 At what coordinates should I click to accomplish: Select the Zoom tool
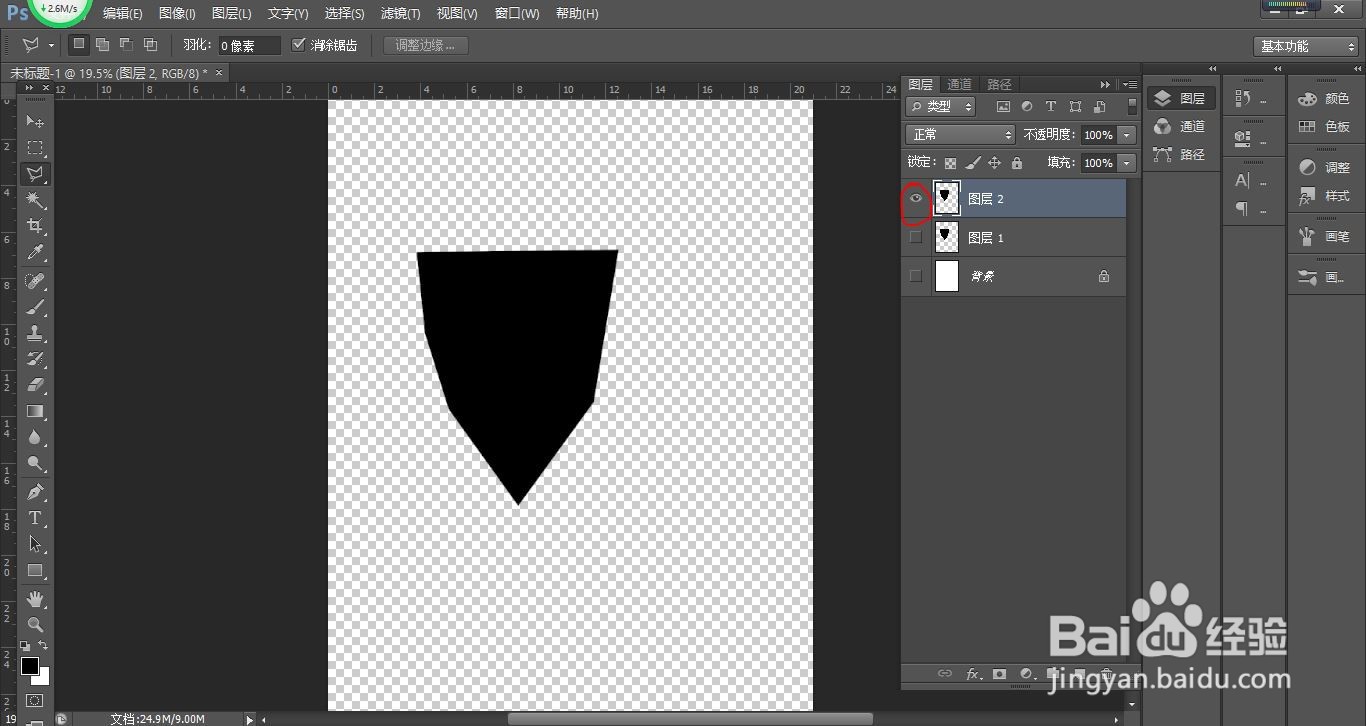pyautogui.click(x=35, y=625)
